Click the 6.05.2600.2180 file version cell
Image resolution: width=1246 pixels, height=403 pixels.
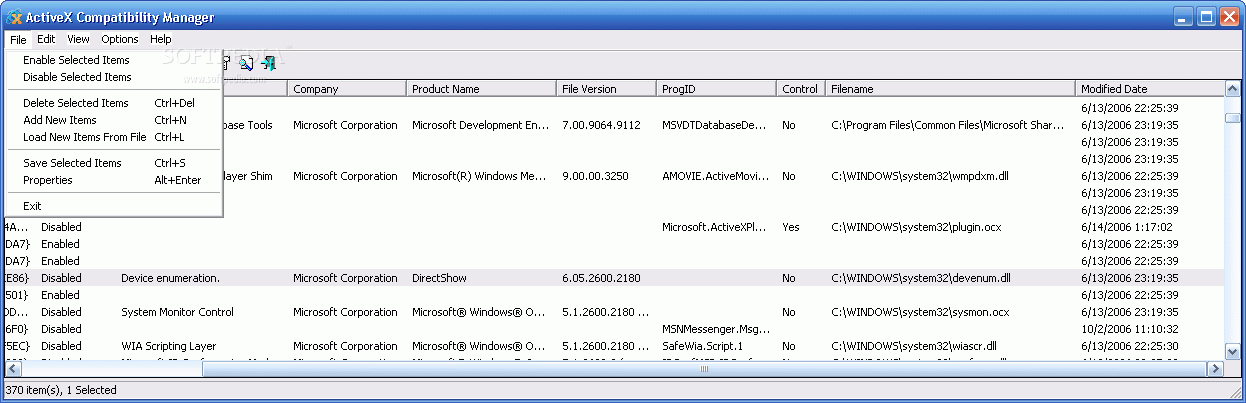point(601,278)
